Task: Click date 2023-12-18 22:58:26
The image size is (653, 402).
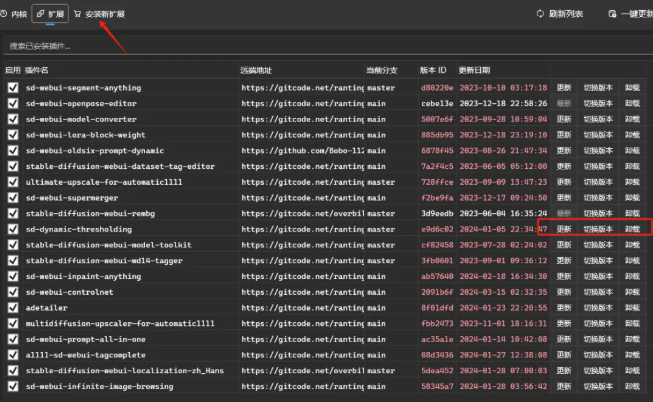Action: (x=503, y=103)
